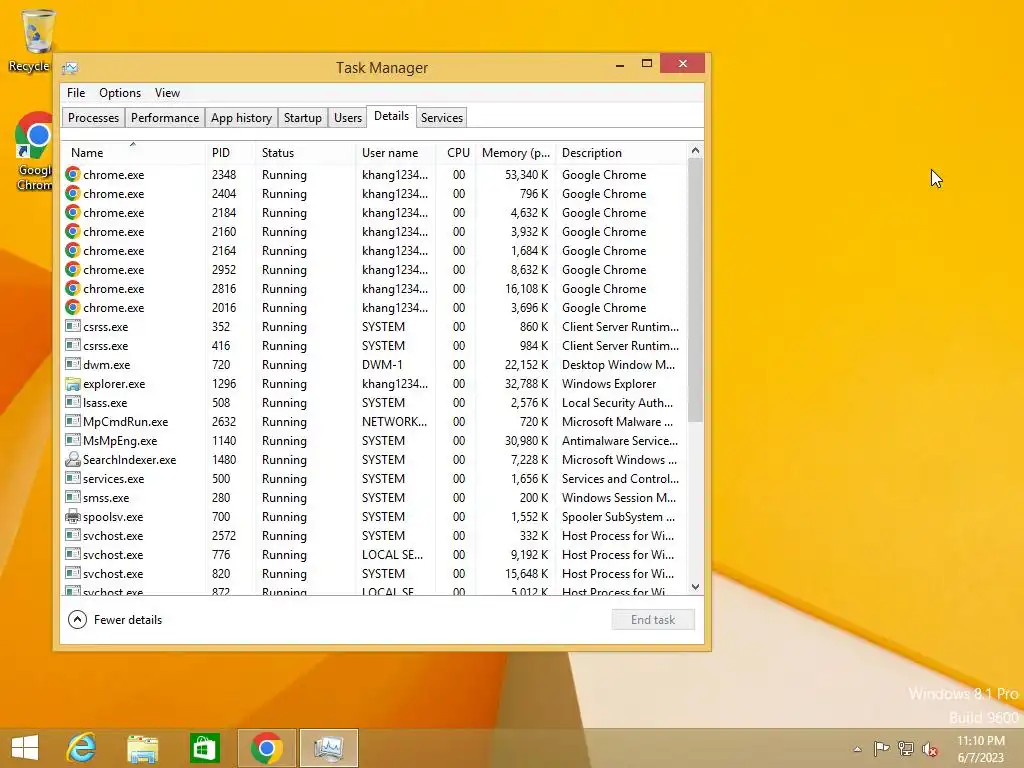Sort by the CPU column header
The height and width of the screenshot is (768, 1024).
[458, 153]
